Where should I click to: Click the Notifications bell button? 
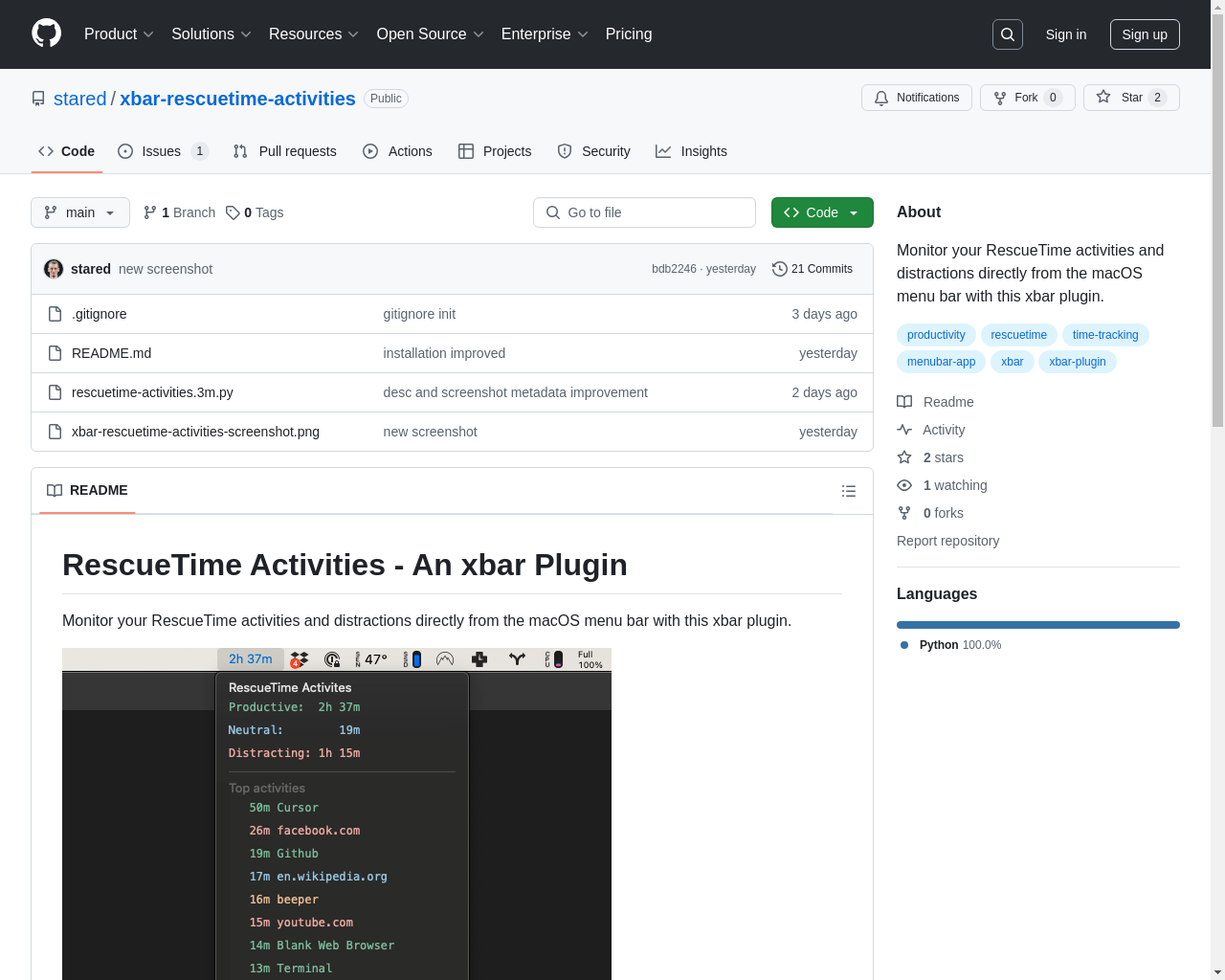917,98
